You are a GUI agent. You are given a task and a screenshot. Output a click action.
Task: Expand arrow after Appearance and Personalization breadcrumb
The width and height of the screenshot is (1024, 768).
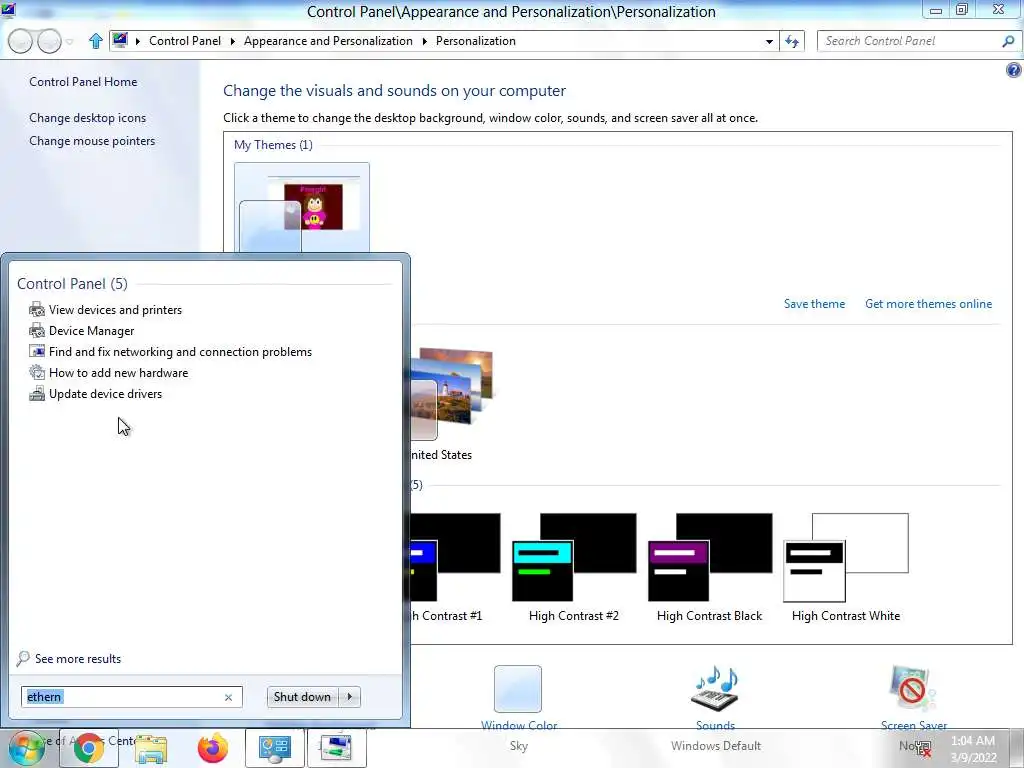click(x=424, y=41)
